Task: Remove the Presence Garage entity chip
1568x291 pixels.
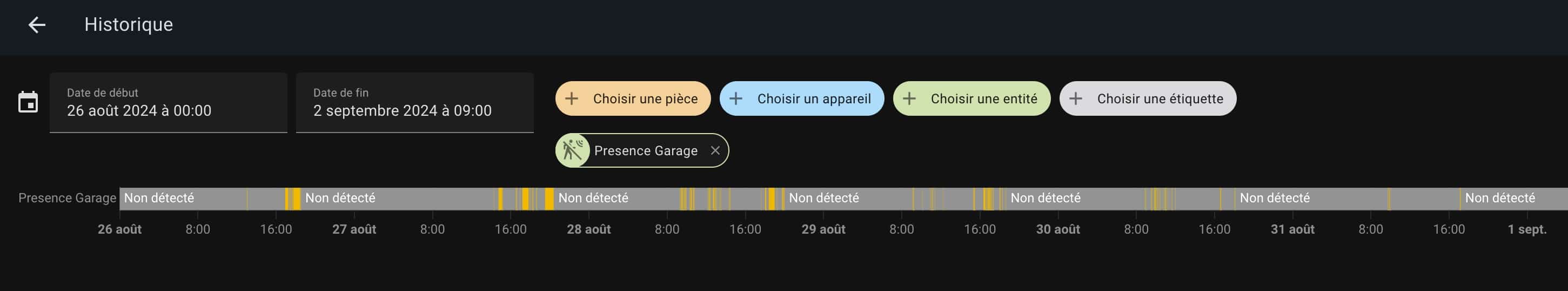Action: point(715,150)
